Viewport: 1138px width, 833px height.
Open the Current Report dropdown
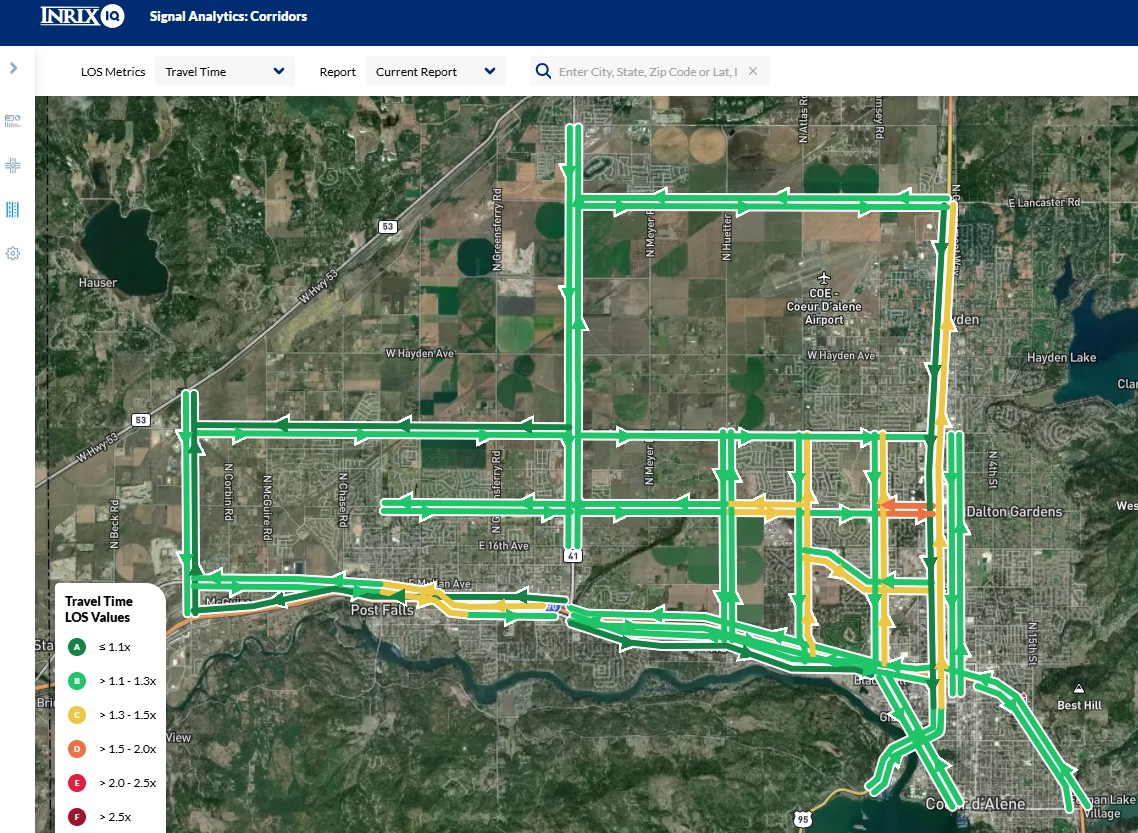435,72
